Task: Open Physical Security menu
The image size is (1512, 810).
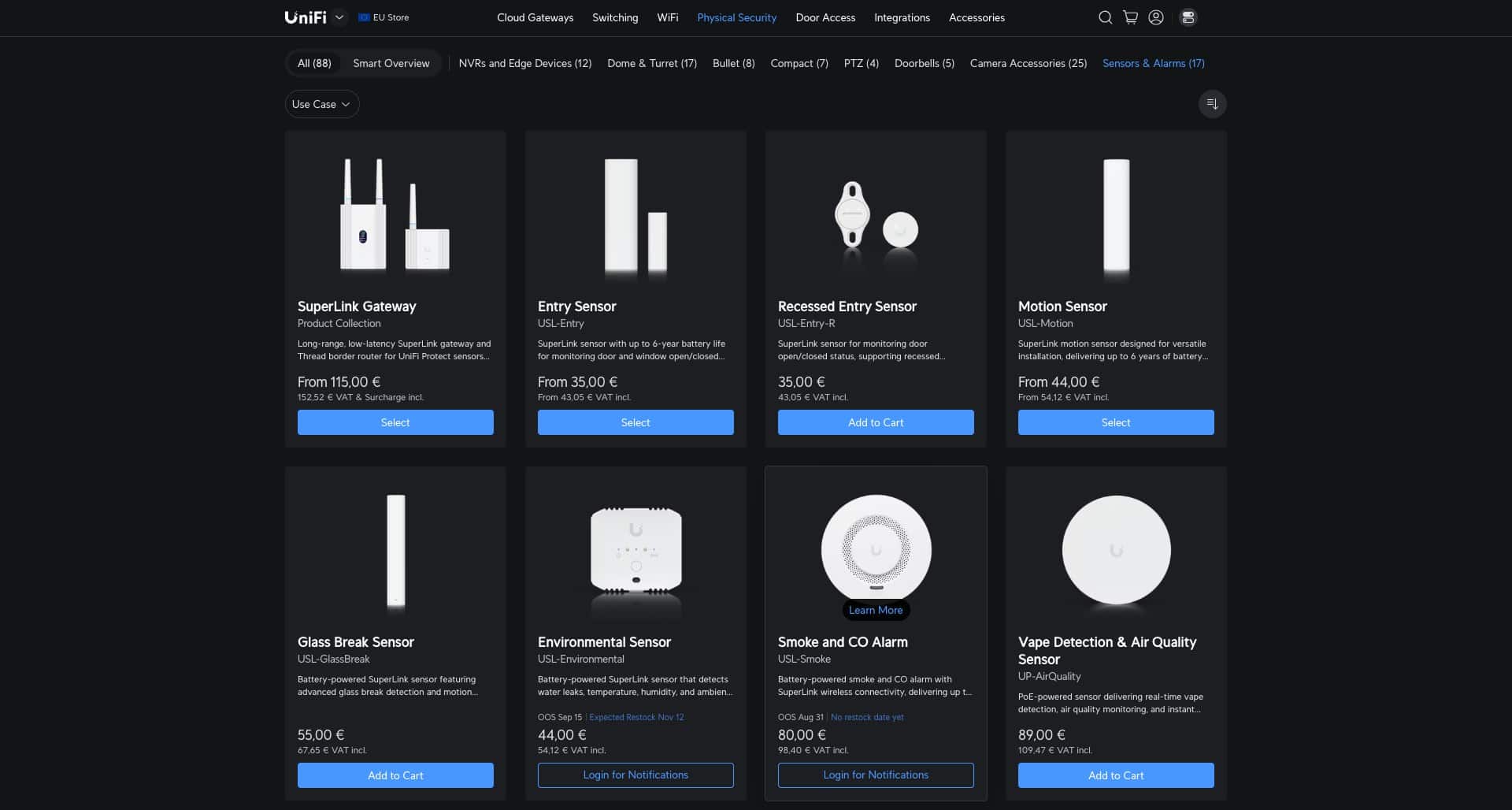Action: [x=737, y=17]
